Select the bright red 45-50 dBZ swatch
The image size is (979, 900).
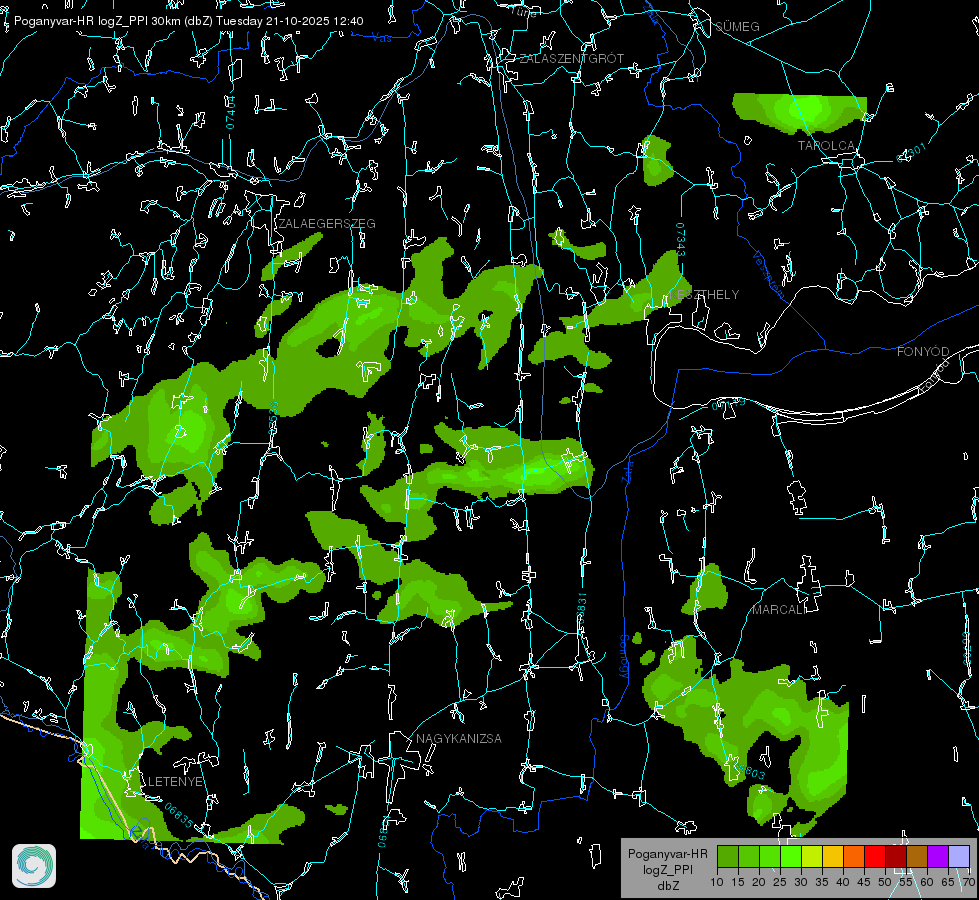tap(875, 856)
